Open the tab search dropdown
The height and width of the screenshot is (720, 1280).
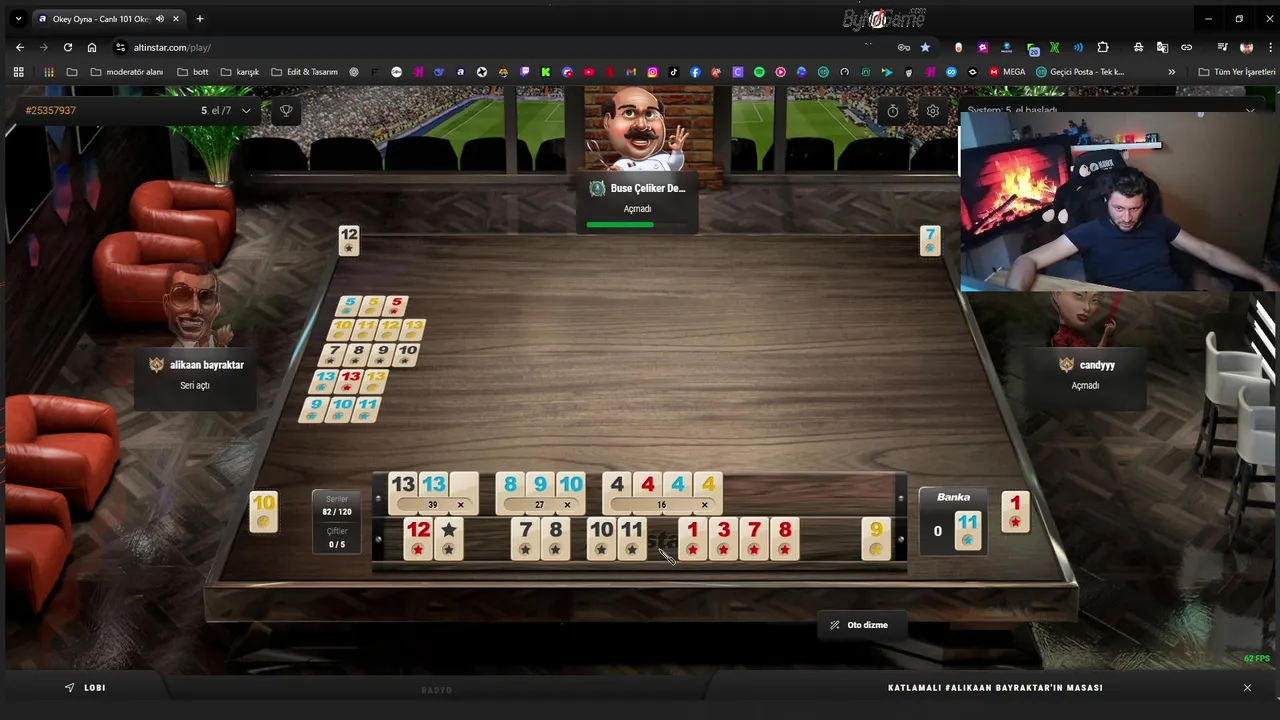(x=18, y=19)
